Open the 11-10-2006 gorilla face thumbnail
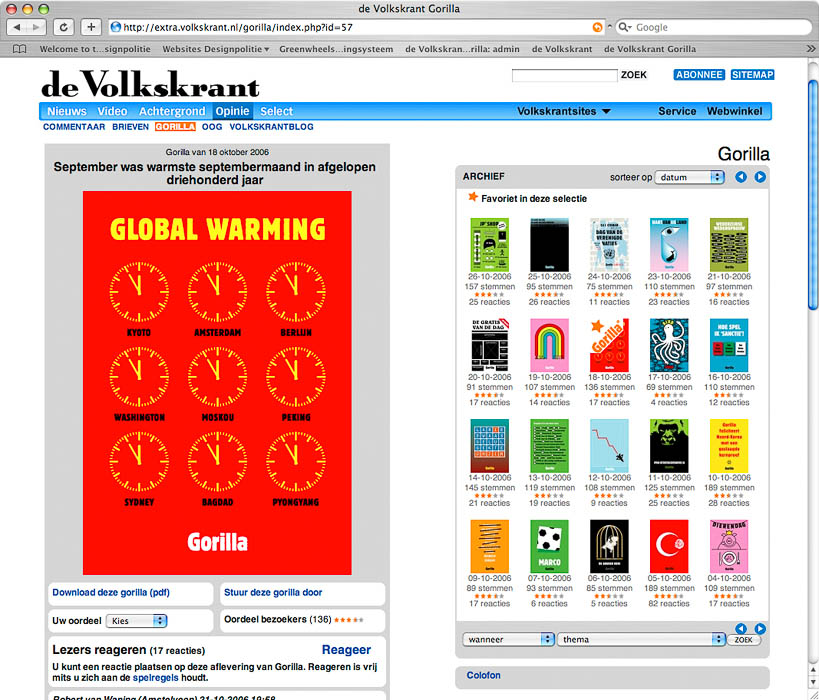Image resolution: width=819 pixels, height=700 pixels. [669, 446]
